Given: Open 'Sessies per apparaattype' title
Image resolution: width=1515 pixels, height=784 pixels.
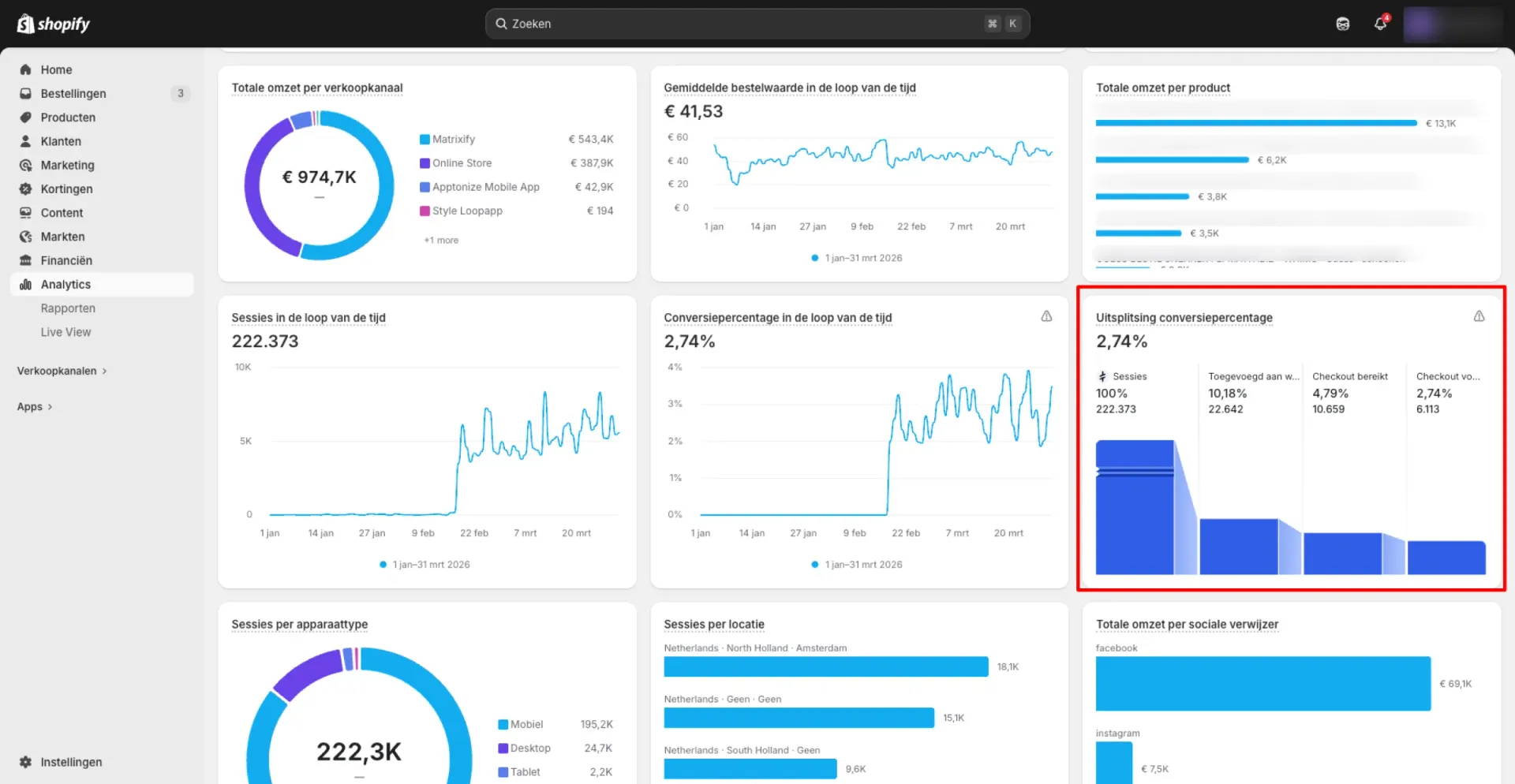Looking at the screenshot, I should 300,624.
